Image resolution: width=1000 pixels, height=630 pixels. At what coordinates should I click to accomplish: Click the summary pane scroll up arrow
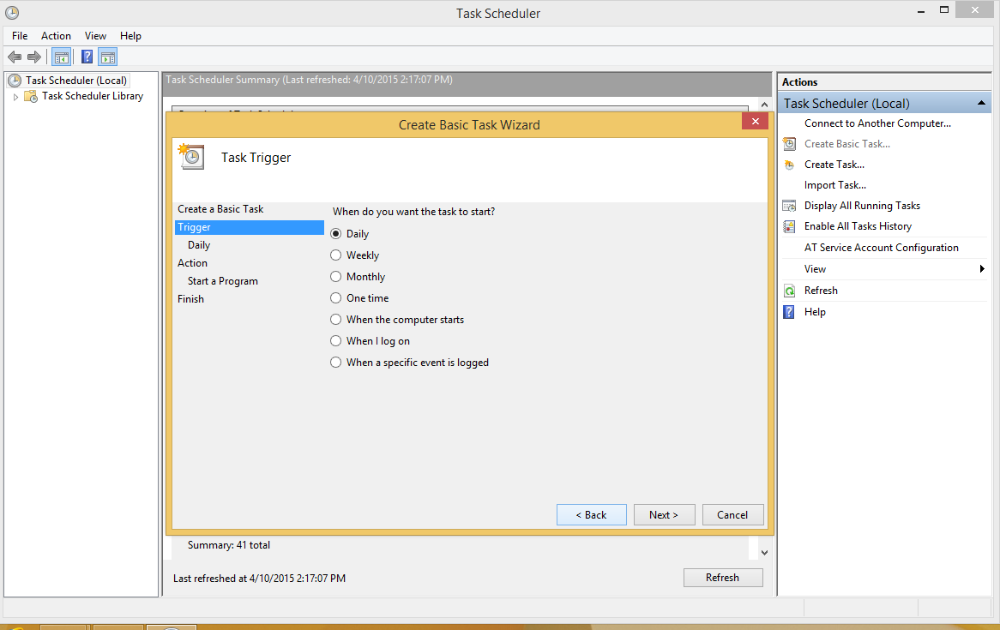pos(765,105)
